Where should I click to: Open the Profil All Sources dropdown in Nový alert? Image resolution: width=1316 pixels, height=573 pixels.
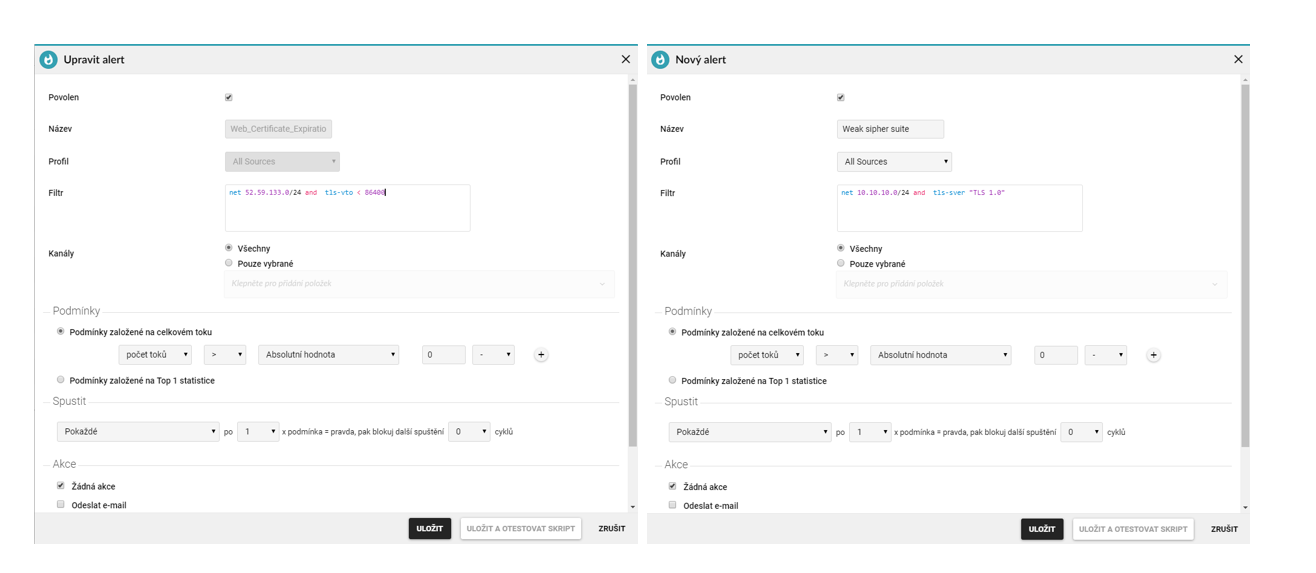click(894, 161)
